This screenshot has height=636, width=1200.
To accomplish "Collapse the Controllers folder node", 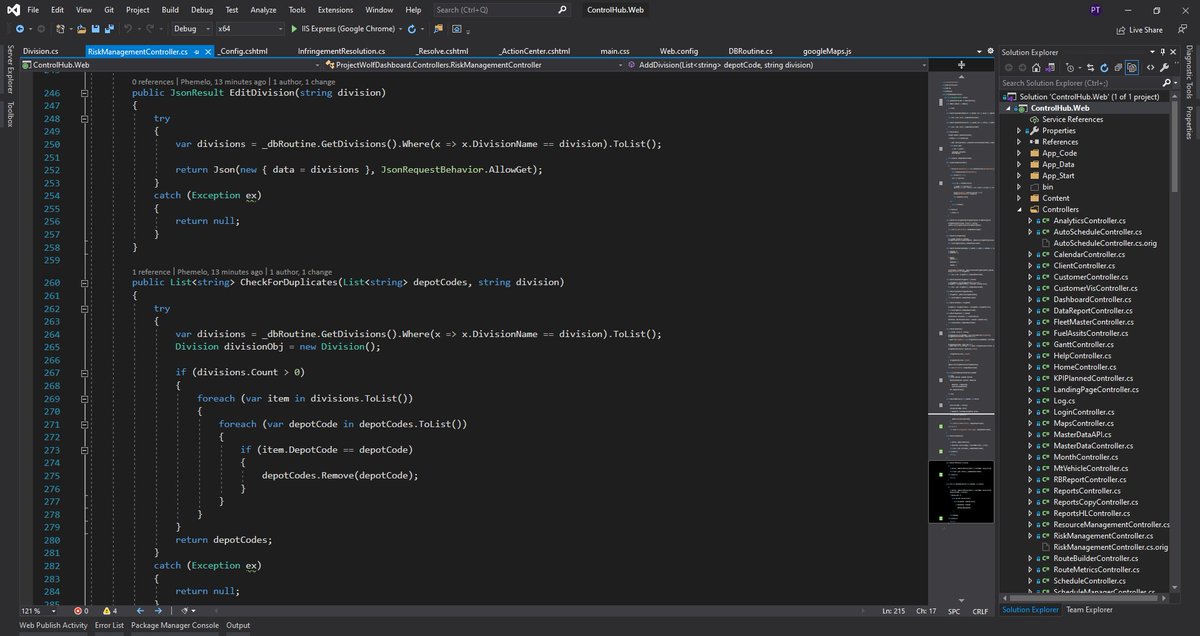I will pyautogui.click(x=1019, y=209).
